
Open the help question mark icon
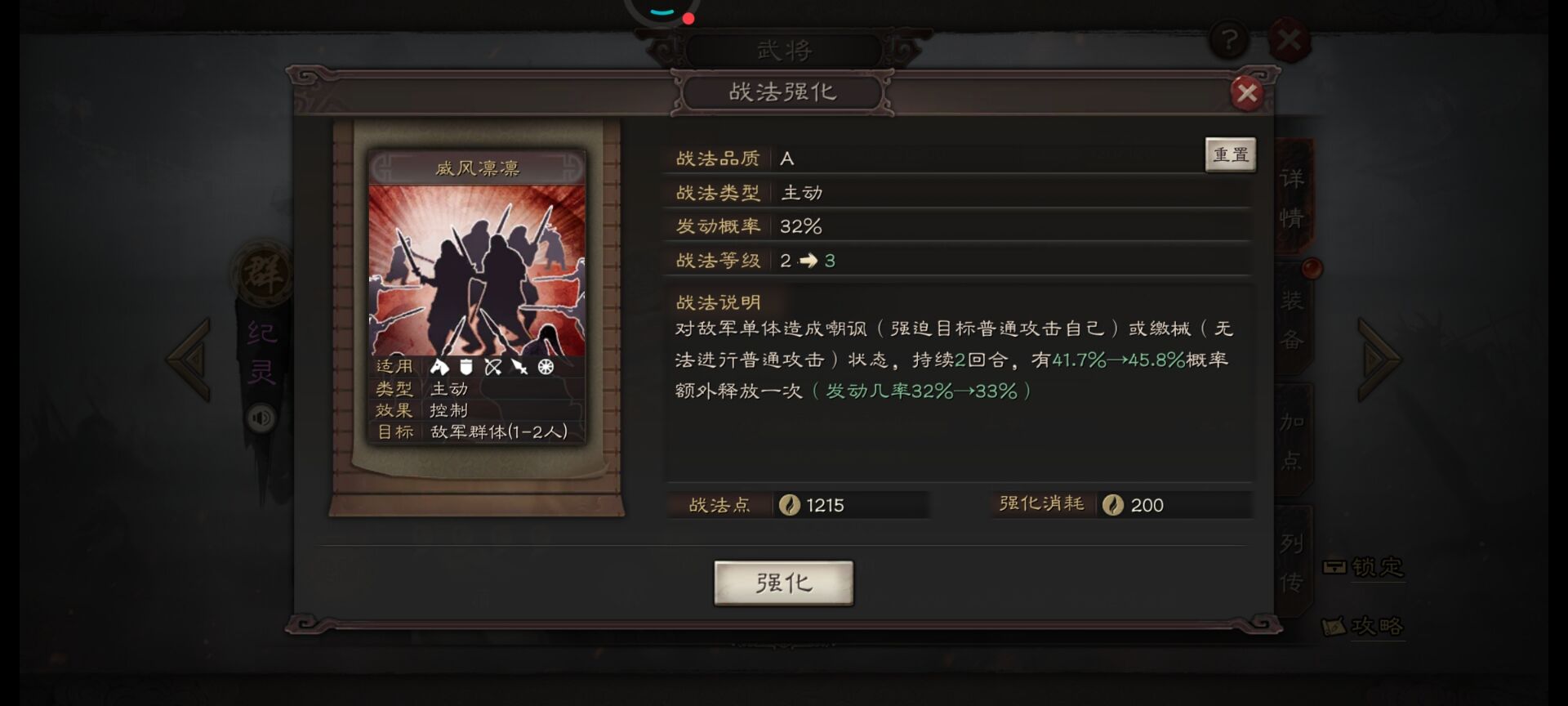point(1228,38)
